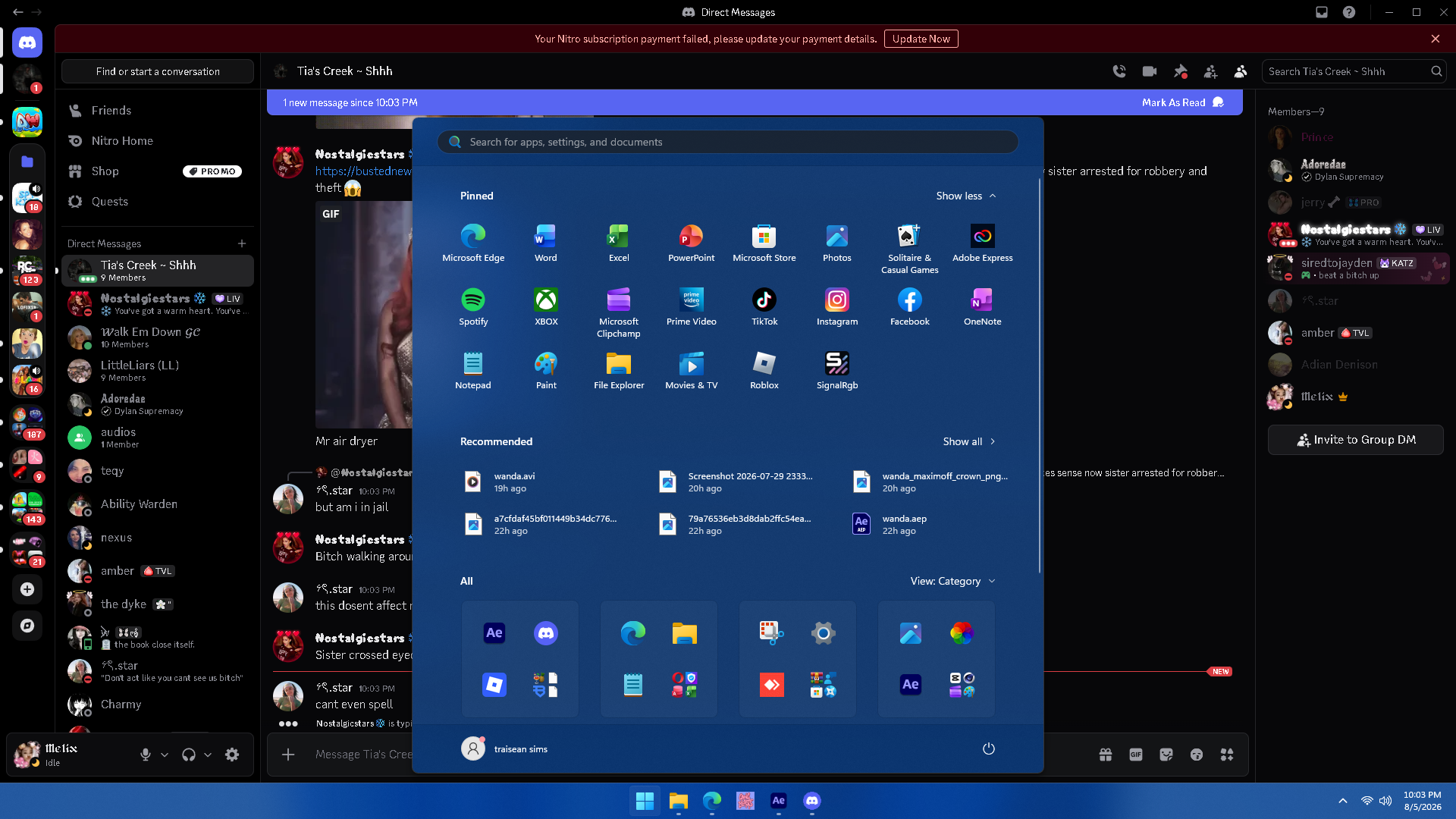This screenshot has width=1456, height=819.
Task: Open the emoji picker in Discord
Action: pos(1197,755)
